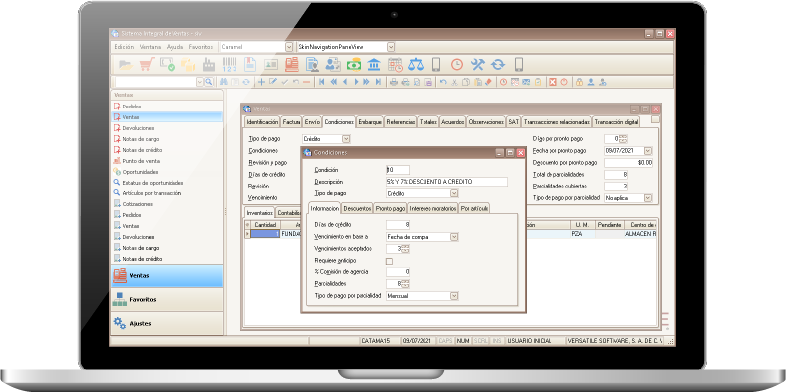Toggle the Requiere anticipo checkbox
This screenshot has height=392, width=786.
[x=389, y=261]
